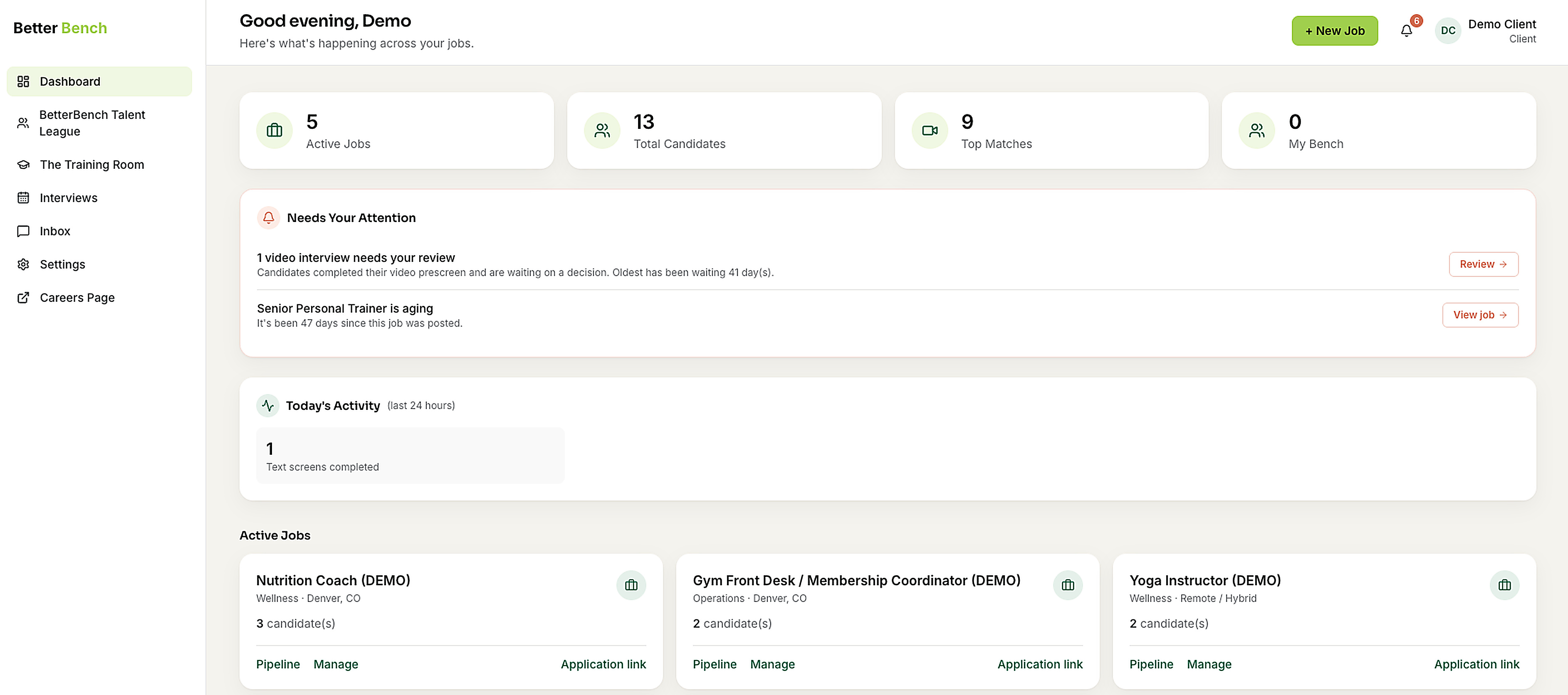Open the 0 My Bench stat card
Image resolution: width=1568 pixels, height=695 pixels.
pos(1379,130)
